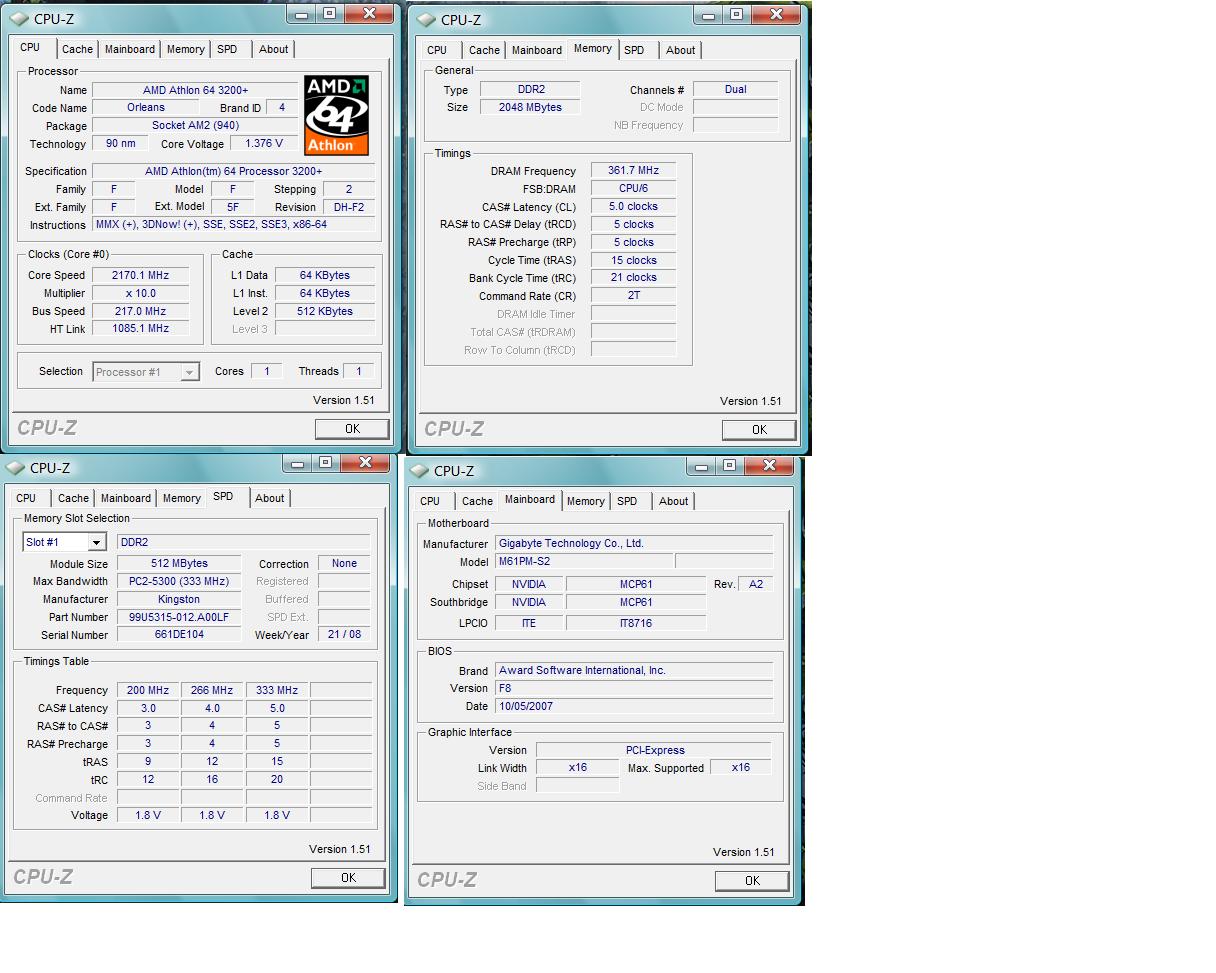Click the F8 BIOS version value
Viewport: 1216px width, 973px height.
(x=634, y=688)
